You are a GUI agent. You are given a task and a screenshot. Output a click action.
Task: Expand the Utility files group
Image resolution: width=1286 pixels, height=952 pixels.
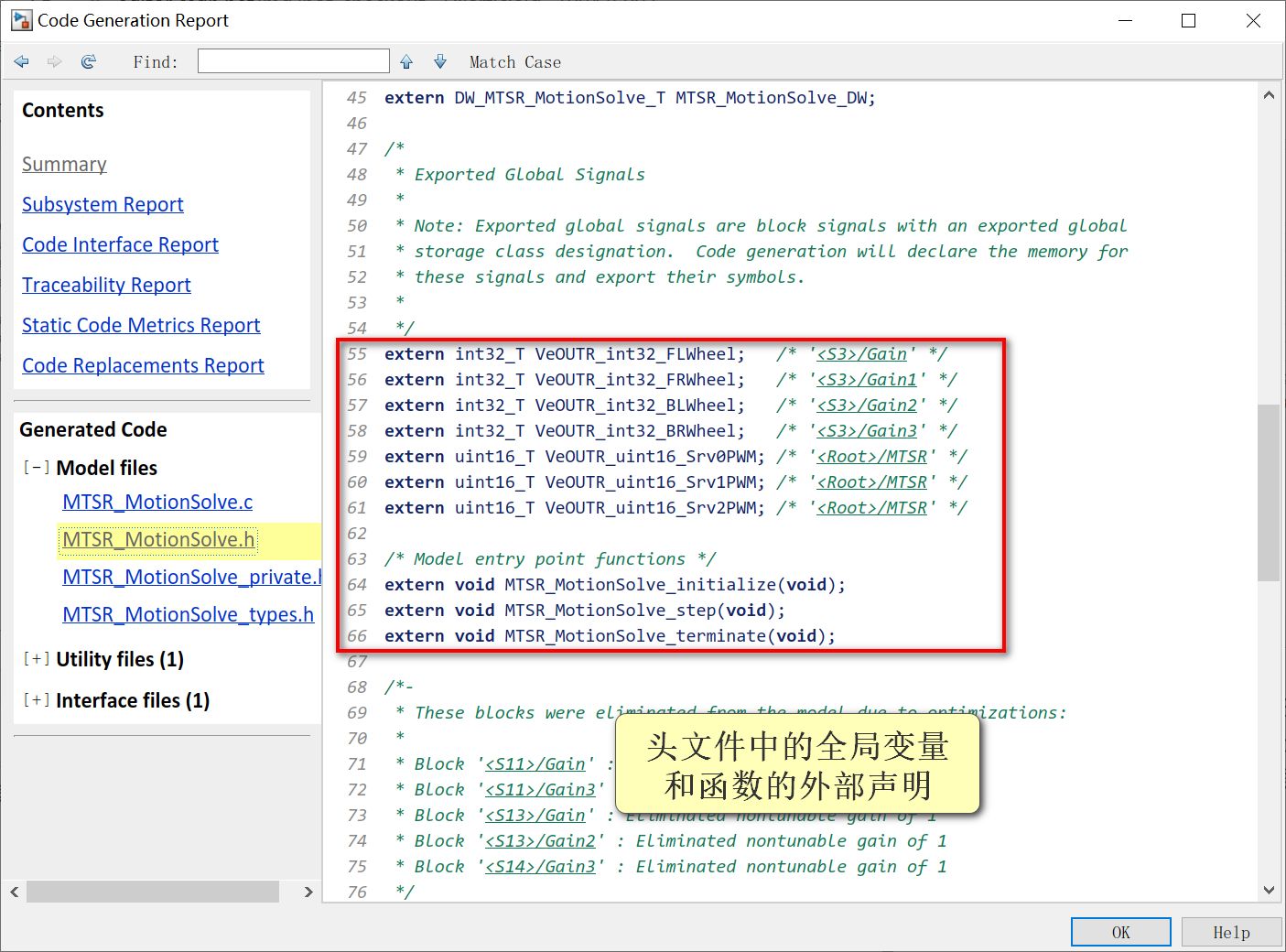pos(37,659)
